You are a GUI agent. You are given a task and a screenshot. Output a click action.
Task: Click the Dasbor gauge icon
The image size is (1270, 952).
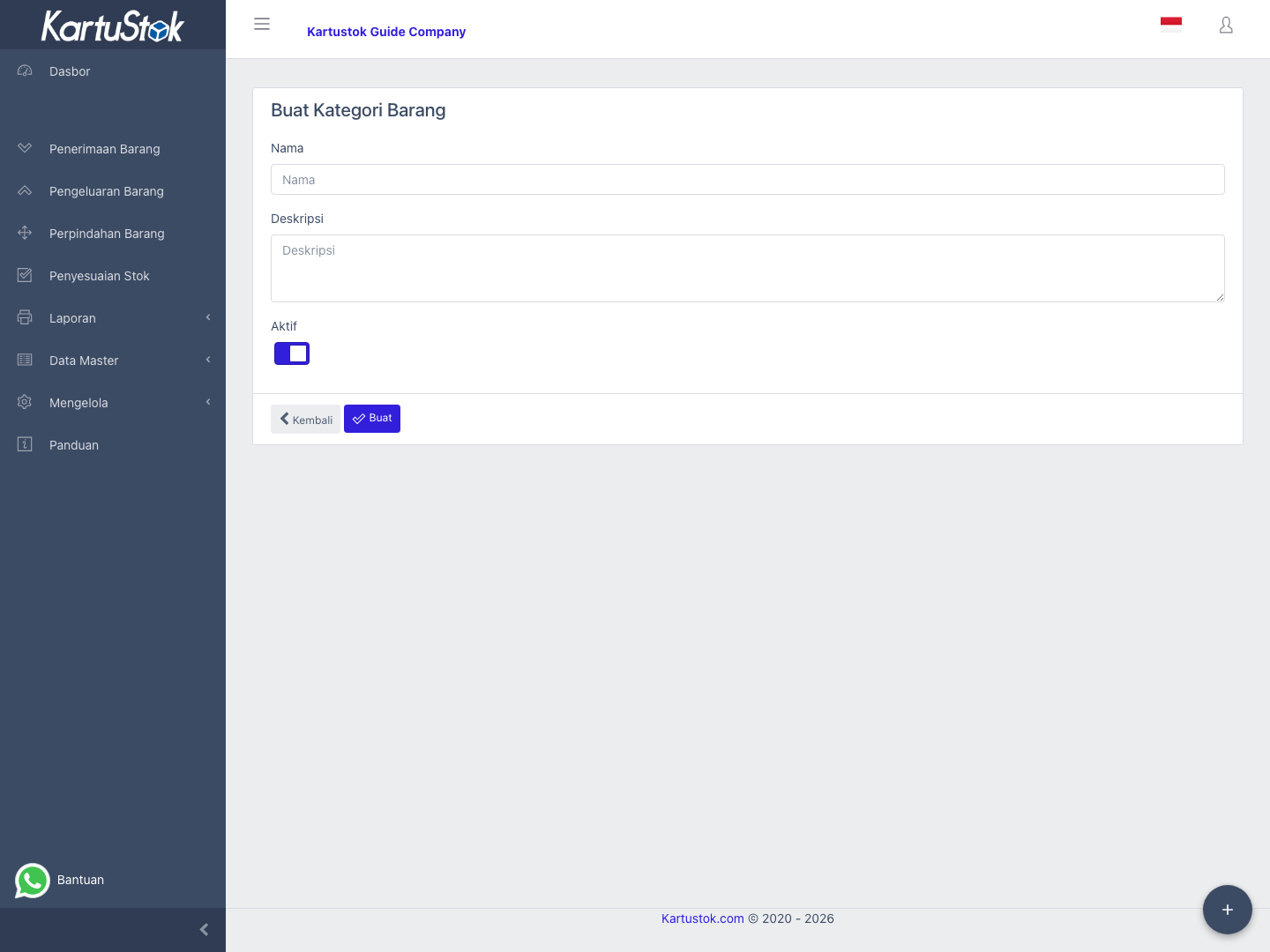pos(25,71)
